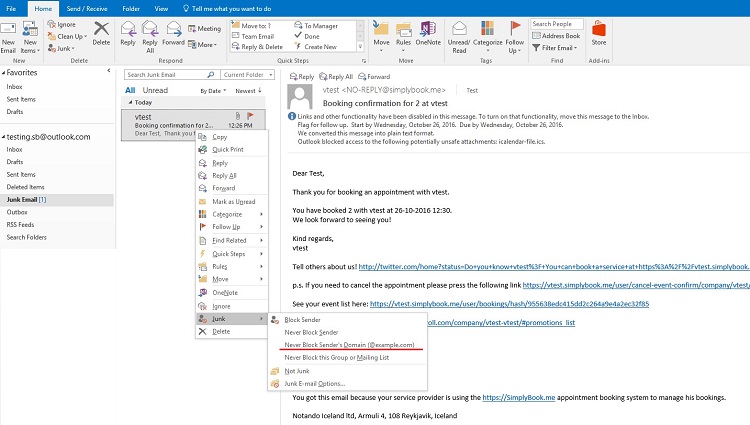
Task: Toggle the All messages filter
Action: (130, 90)
